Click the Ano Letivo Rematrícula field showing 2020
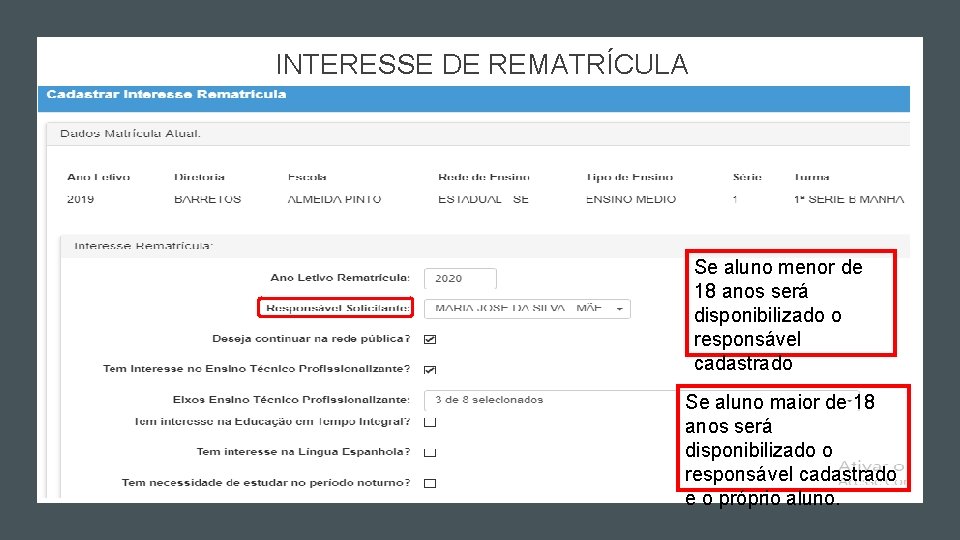The height and width of the screenshot is (540, 960). tap(460, 279)
